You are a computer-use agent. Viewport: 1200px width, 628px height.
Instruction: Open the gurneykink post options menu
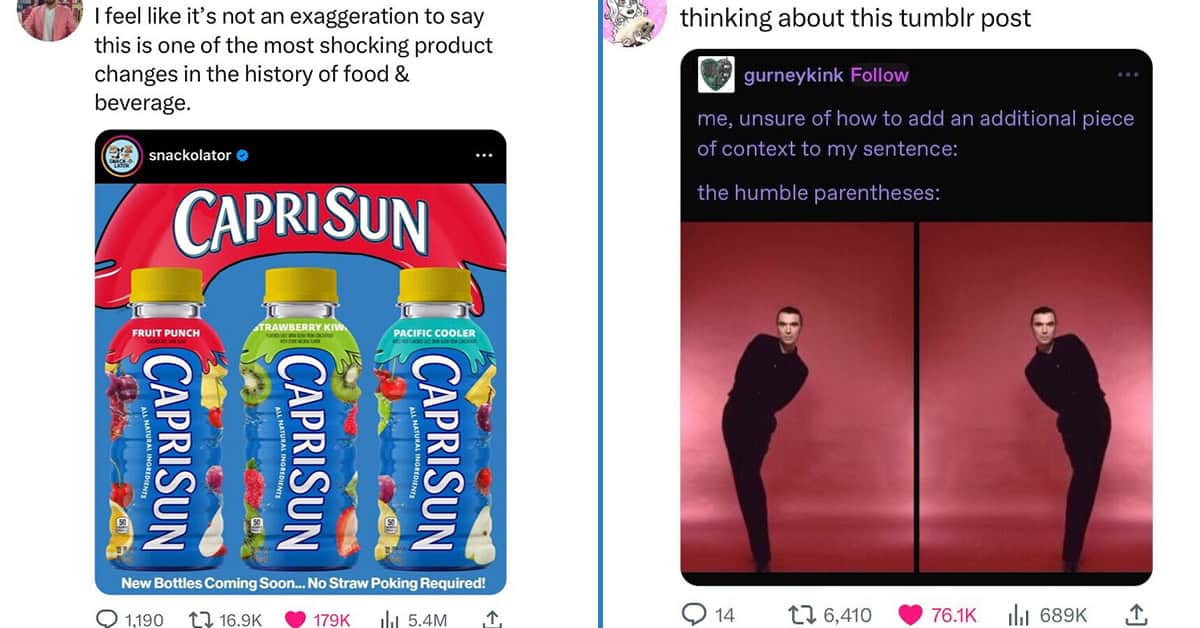[1128, 75]
